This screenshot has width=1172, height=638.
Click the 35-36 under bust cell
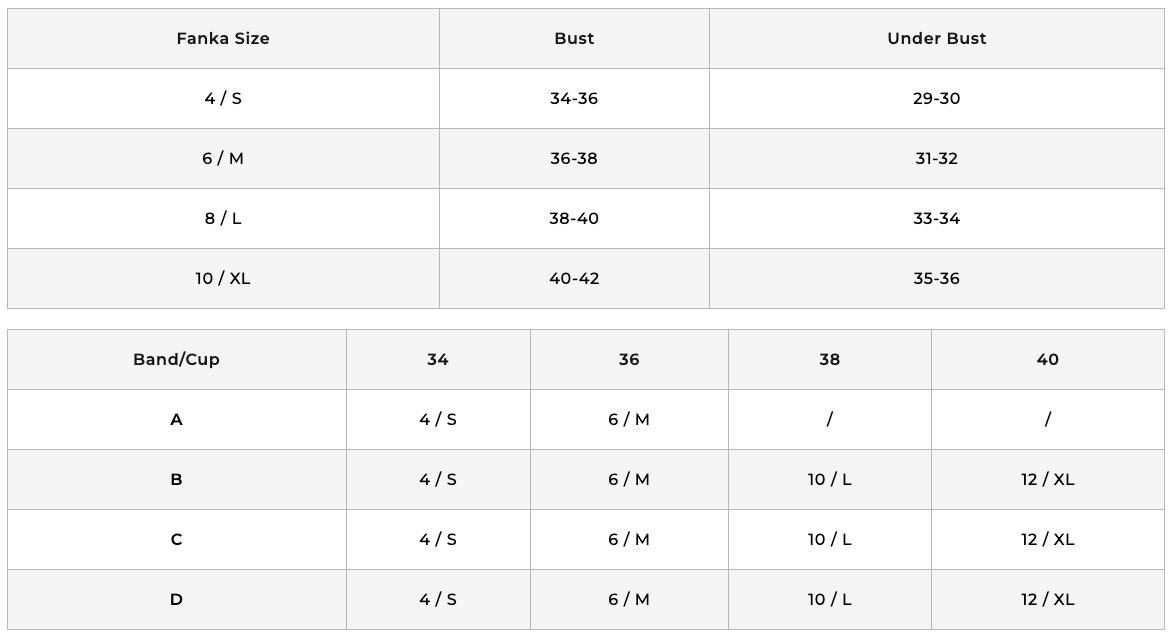point(936,279)
